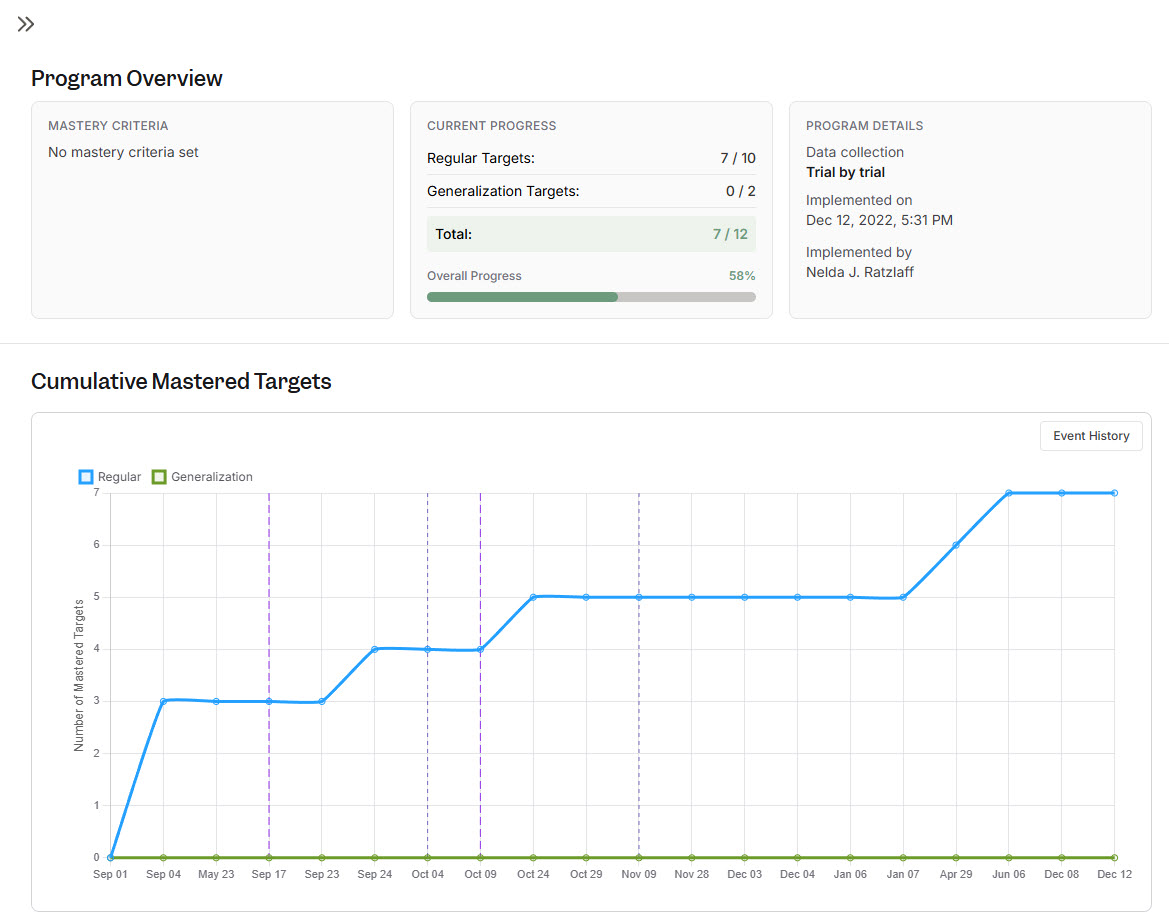Image resolution: width=1169 pixels, height=913 pixels.
Task: Click the Regular blue legend swatch
Action: (x=86, y=477)
